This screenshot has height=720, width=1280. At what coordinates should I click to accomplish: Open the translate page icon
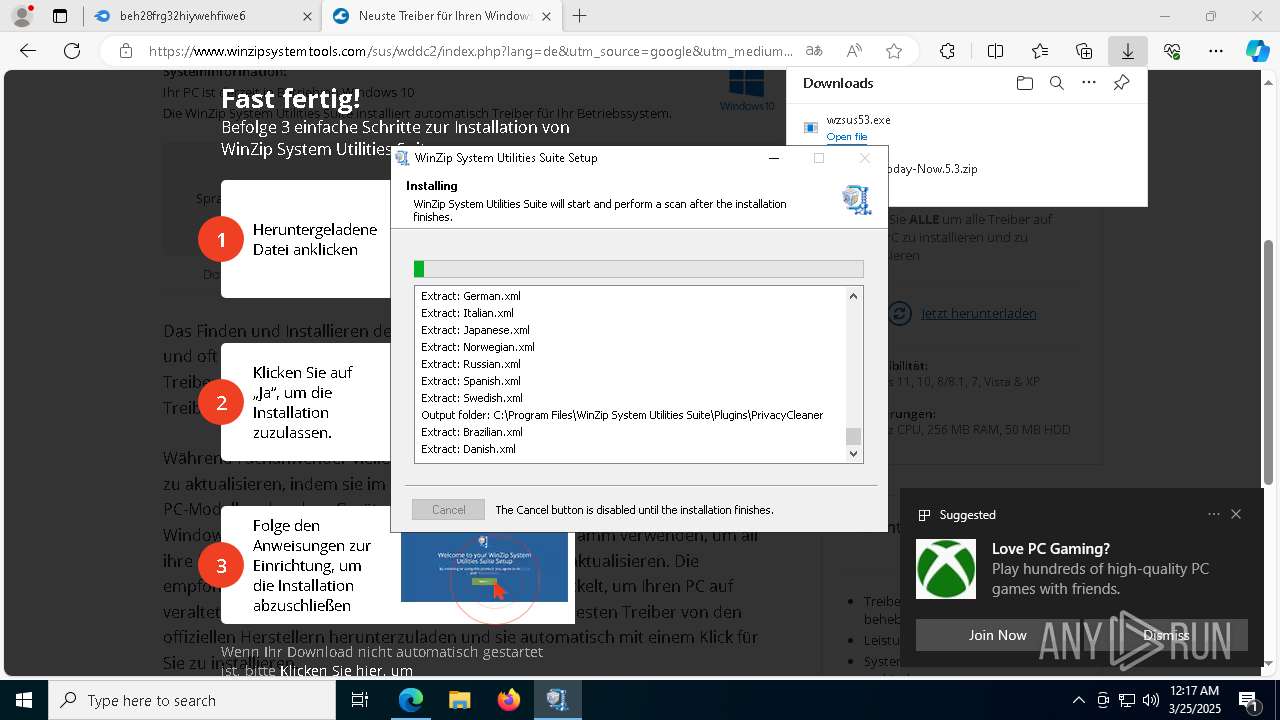[814, 51]
